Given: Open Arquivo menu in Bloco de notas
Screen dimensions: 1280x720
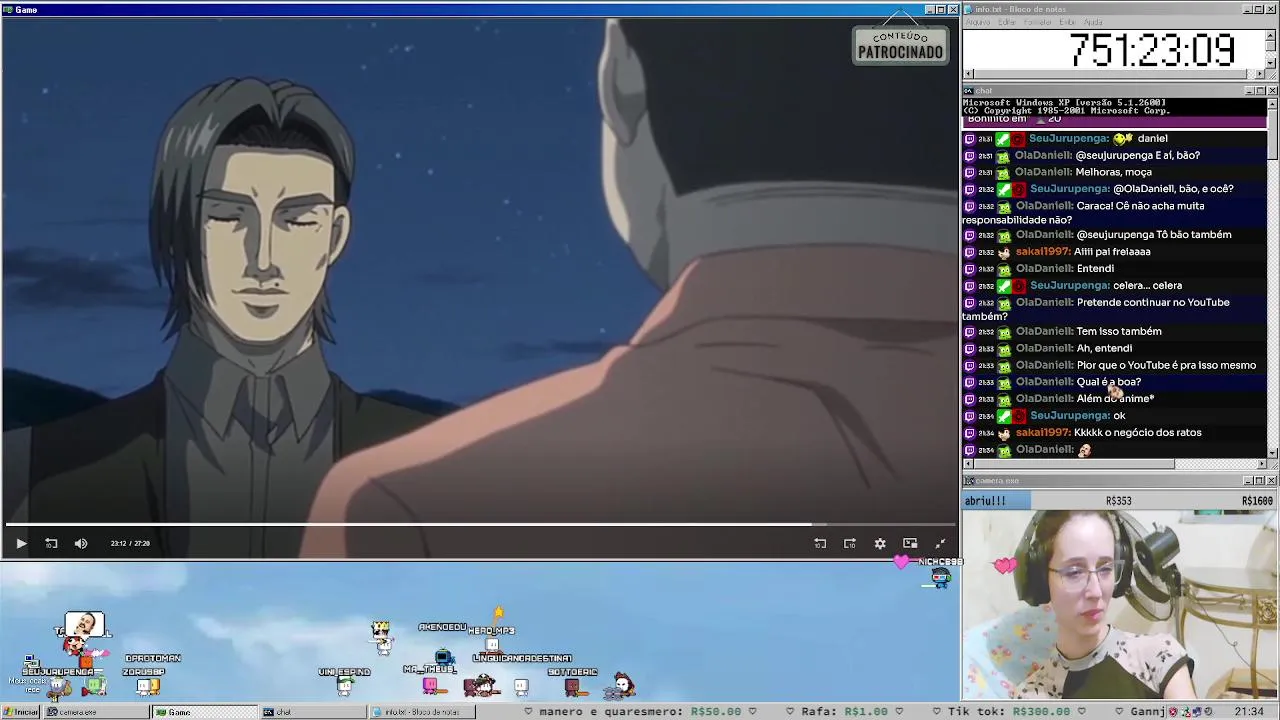Looking at the screenshot, I should (x=977, y=22).
